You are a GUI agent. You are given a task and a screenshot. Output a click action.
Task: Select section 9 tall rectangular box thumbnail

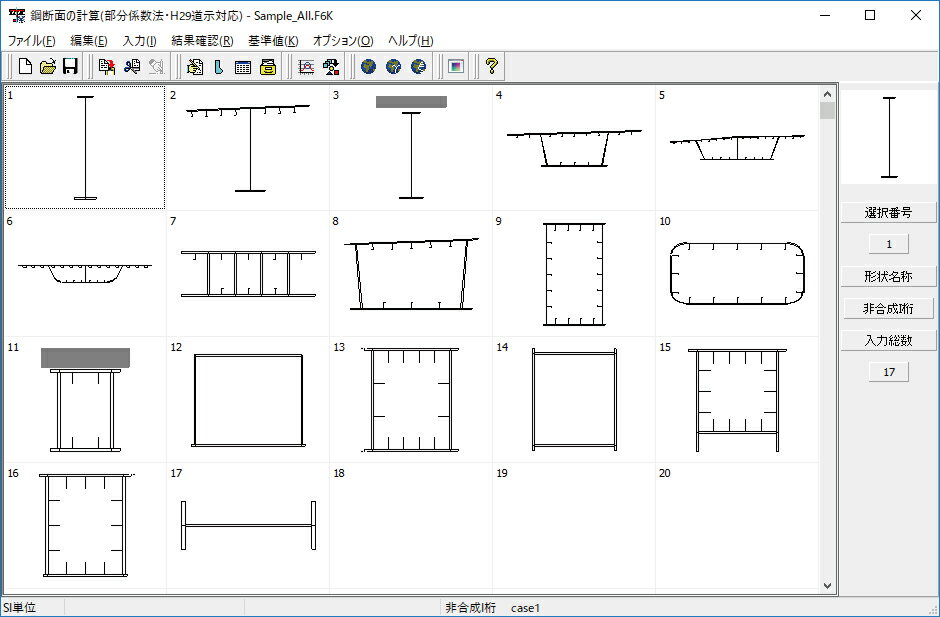(x=574, y=273)
